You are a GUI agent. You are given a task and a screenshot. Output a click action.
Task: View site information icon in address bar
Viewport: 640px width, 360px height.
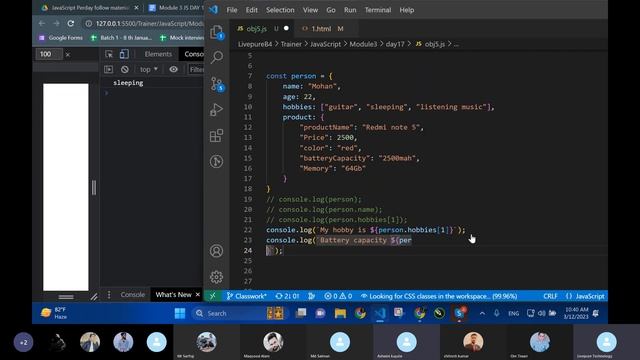(x=88, y=23)
